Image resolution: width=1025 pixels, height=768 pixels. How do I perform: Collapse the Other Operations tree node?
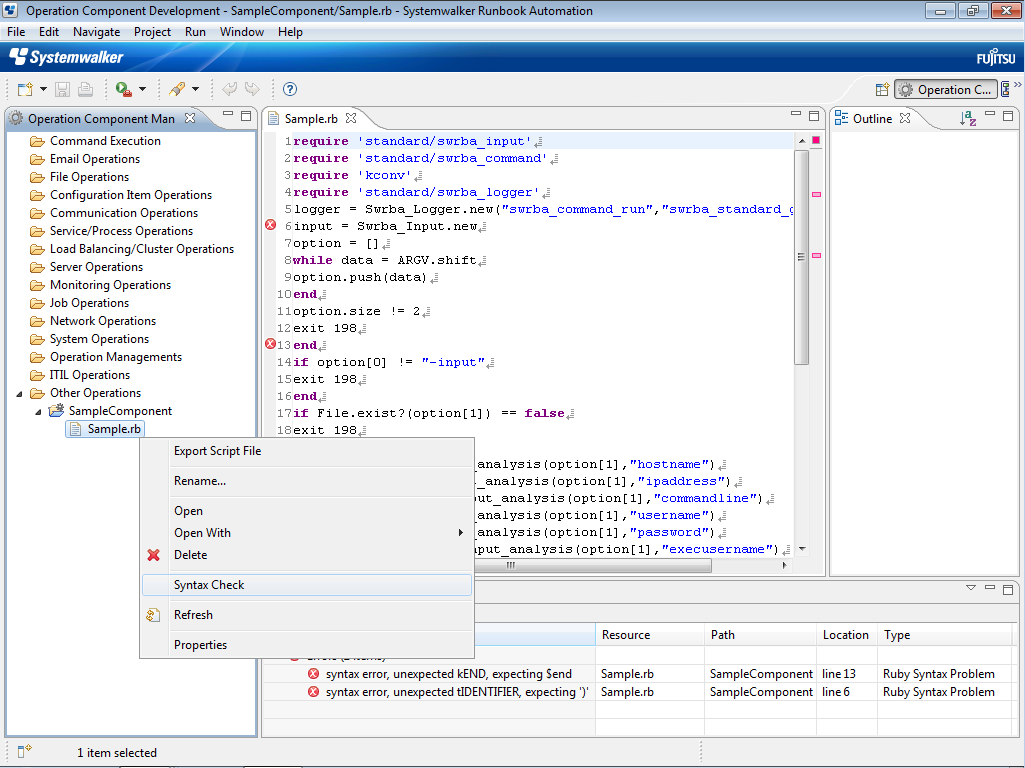(x=19, y=393)
